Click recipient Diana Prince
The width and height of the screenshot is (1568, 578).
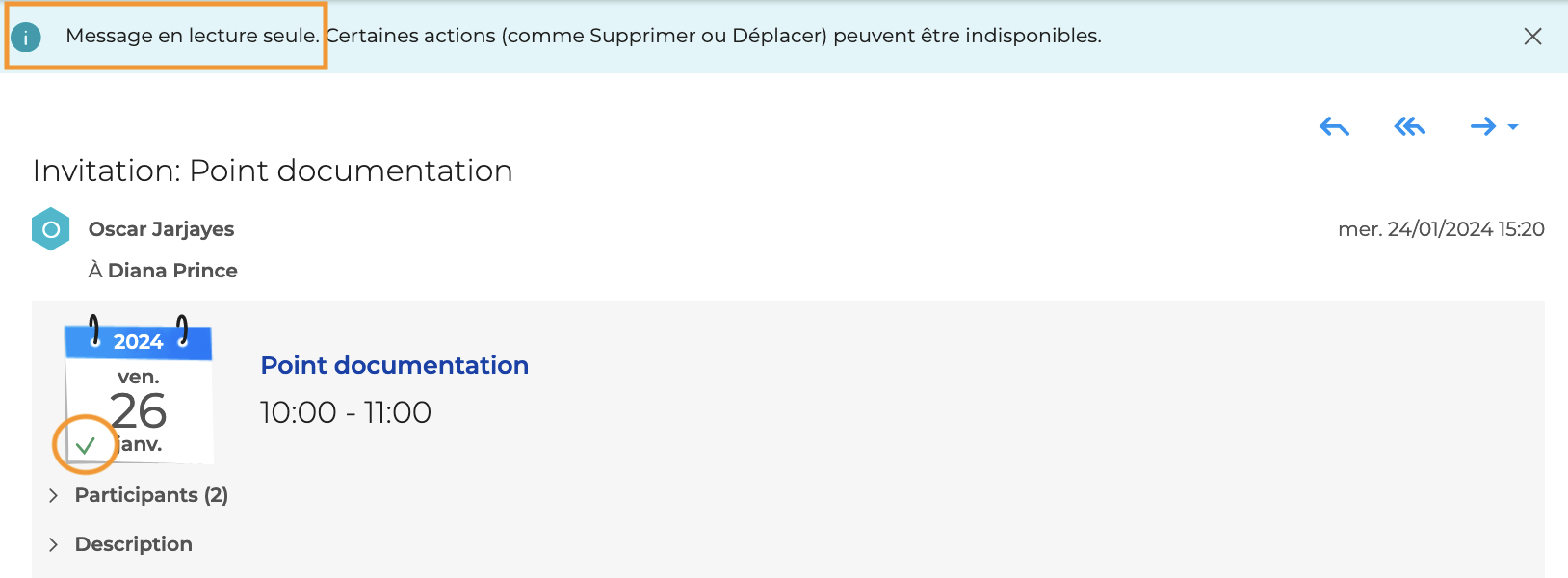click(172, 271)
